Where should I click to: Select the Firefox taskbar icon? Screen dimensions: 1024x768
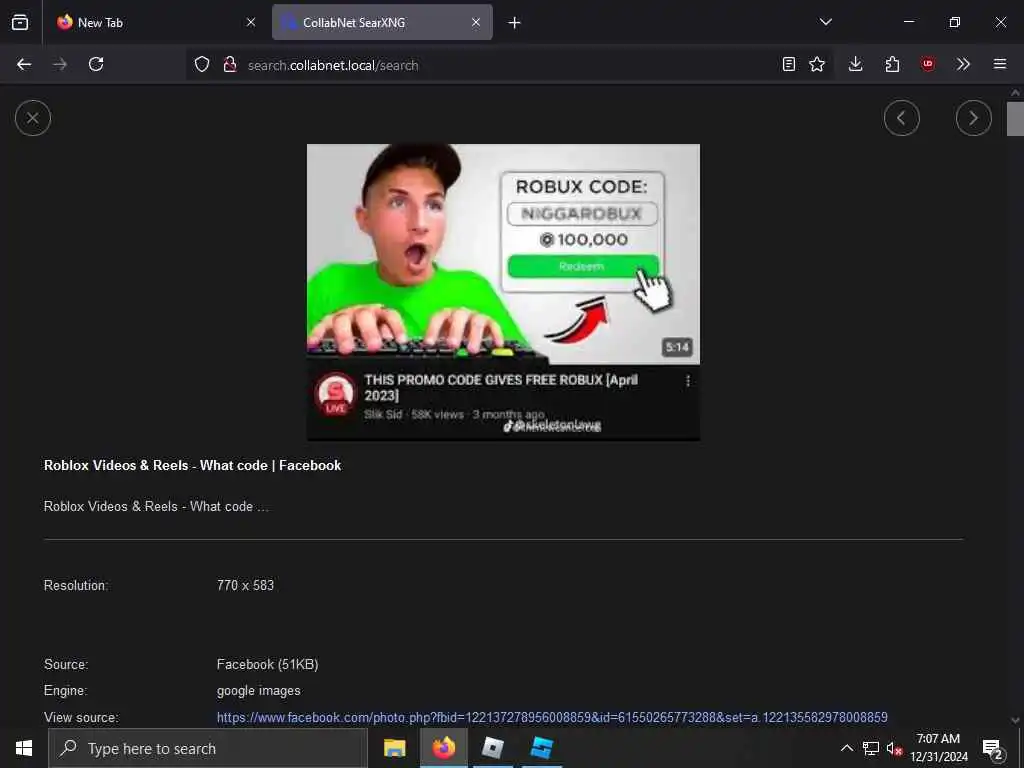point(443,748)
